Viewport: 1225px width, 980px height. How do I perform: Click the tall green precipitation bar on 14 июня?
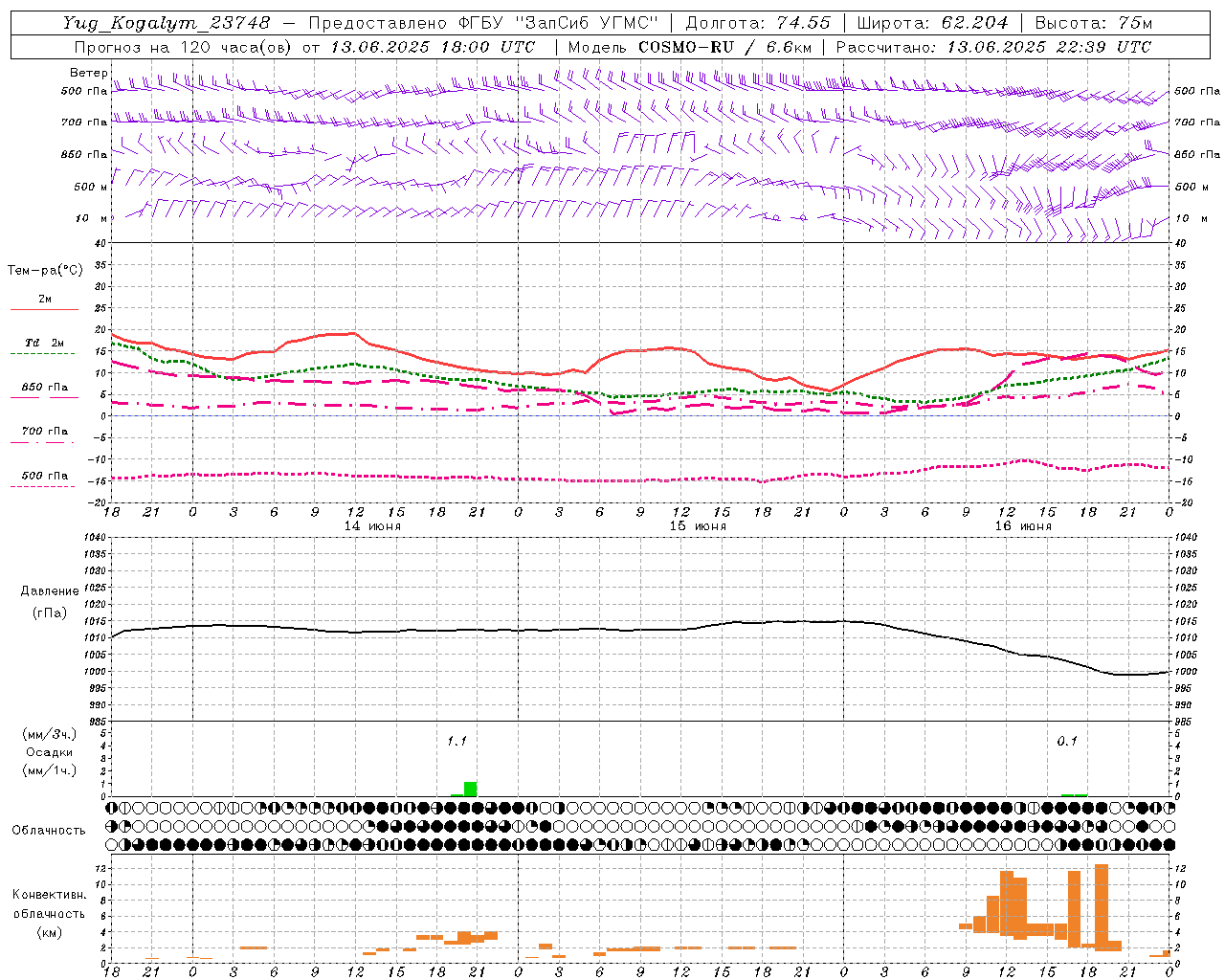470,789
